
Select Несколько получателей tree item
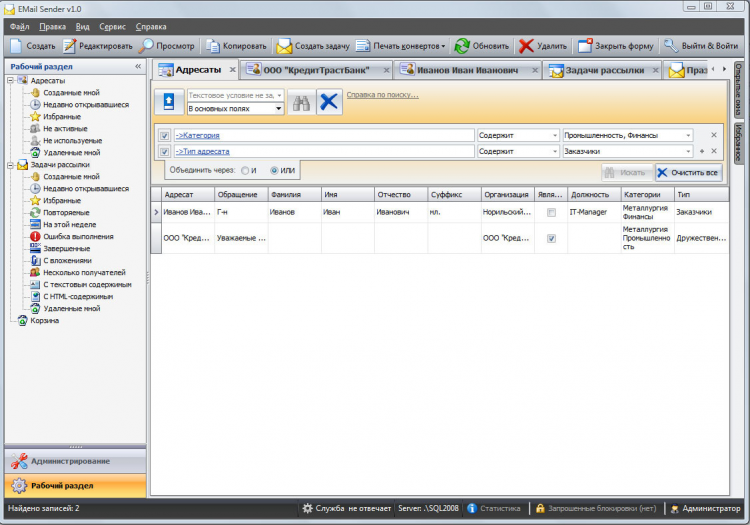(x=84, y=273)
